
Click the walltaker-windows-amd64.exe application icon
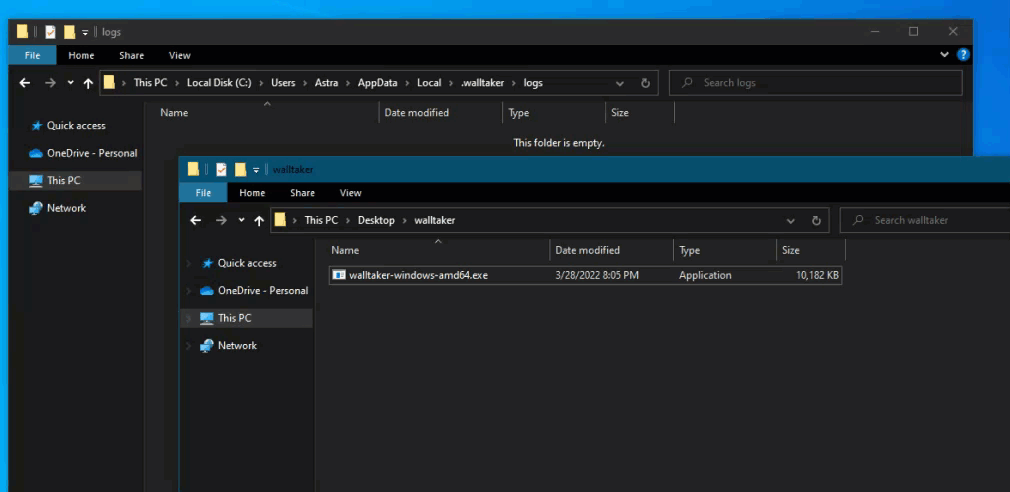(339, 275)
